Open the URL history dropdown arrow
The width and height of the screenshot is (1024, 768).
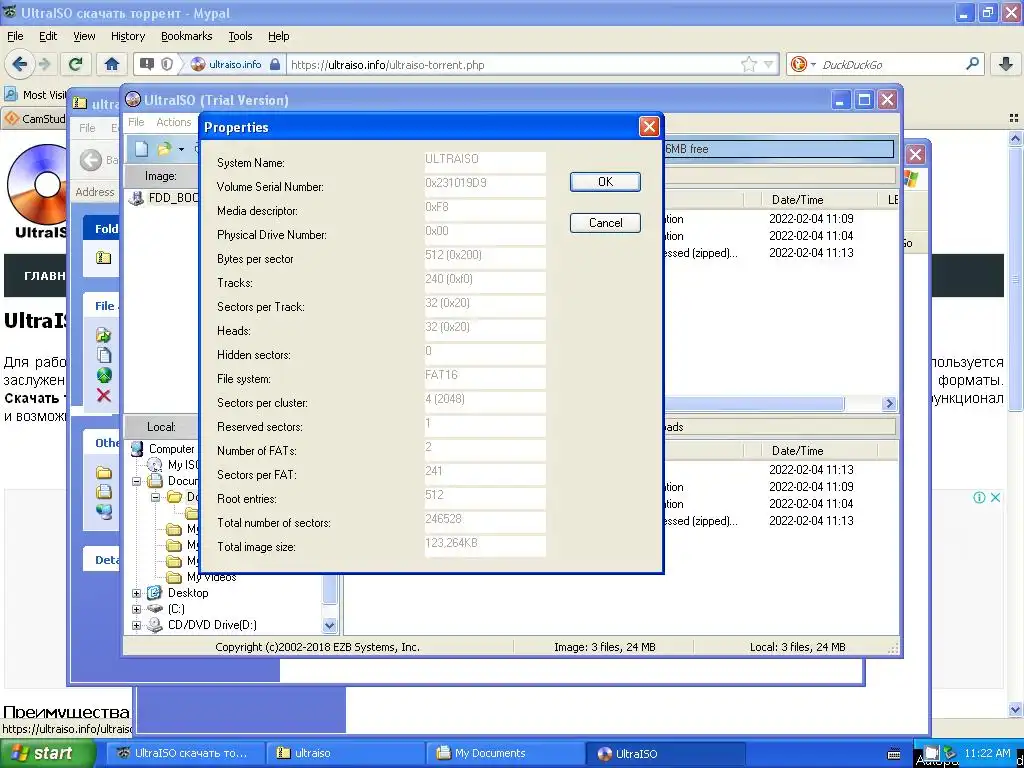pos(768,64)
